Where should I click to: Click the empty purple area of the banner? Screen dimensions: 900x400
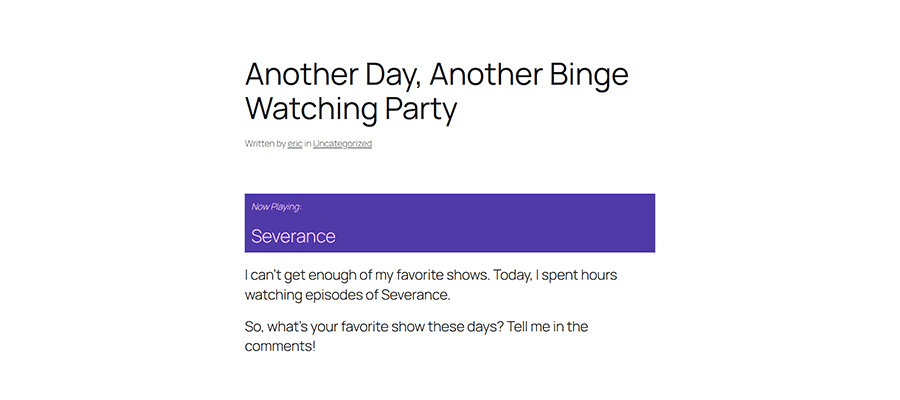tap(494, 224)
